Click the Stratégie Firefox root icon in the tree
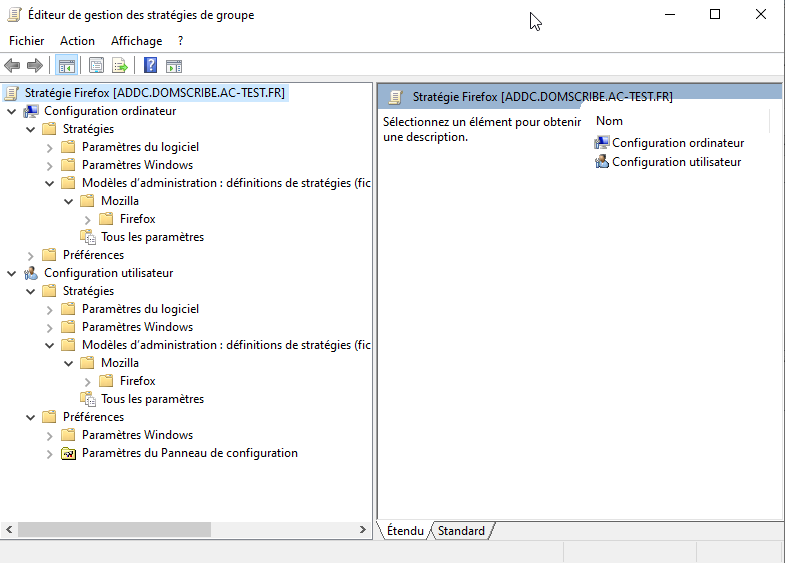Image resolution: width=785 pixels, height=563 pixels. [12, 93]
